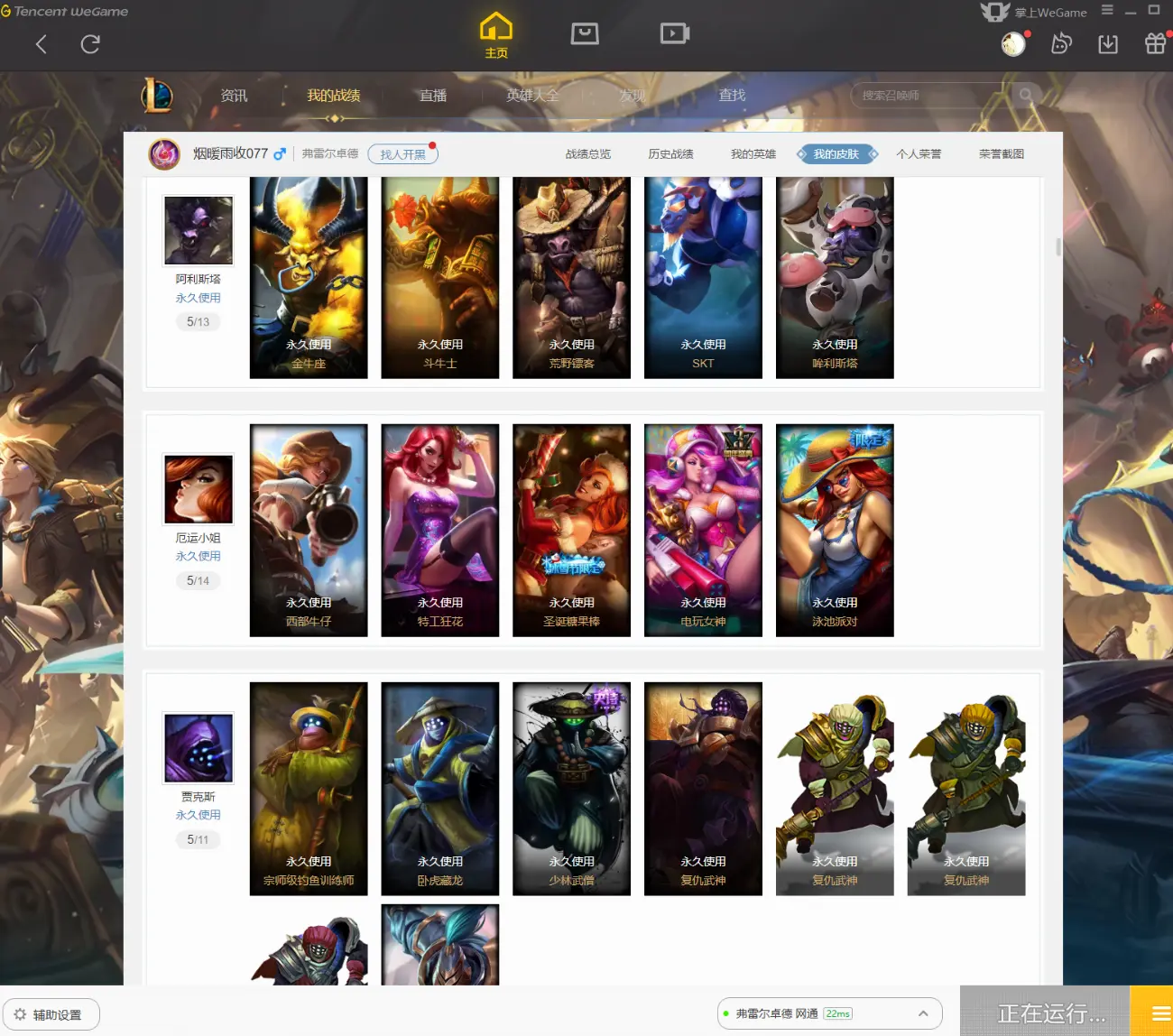Switch to 历史战绩 sub-tab
1173x1036 pixels.
[x=670, y=154]
